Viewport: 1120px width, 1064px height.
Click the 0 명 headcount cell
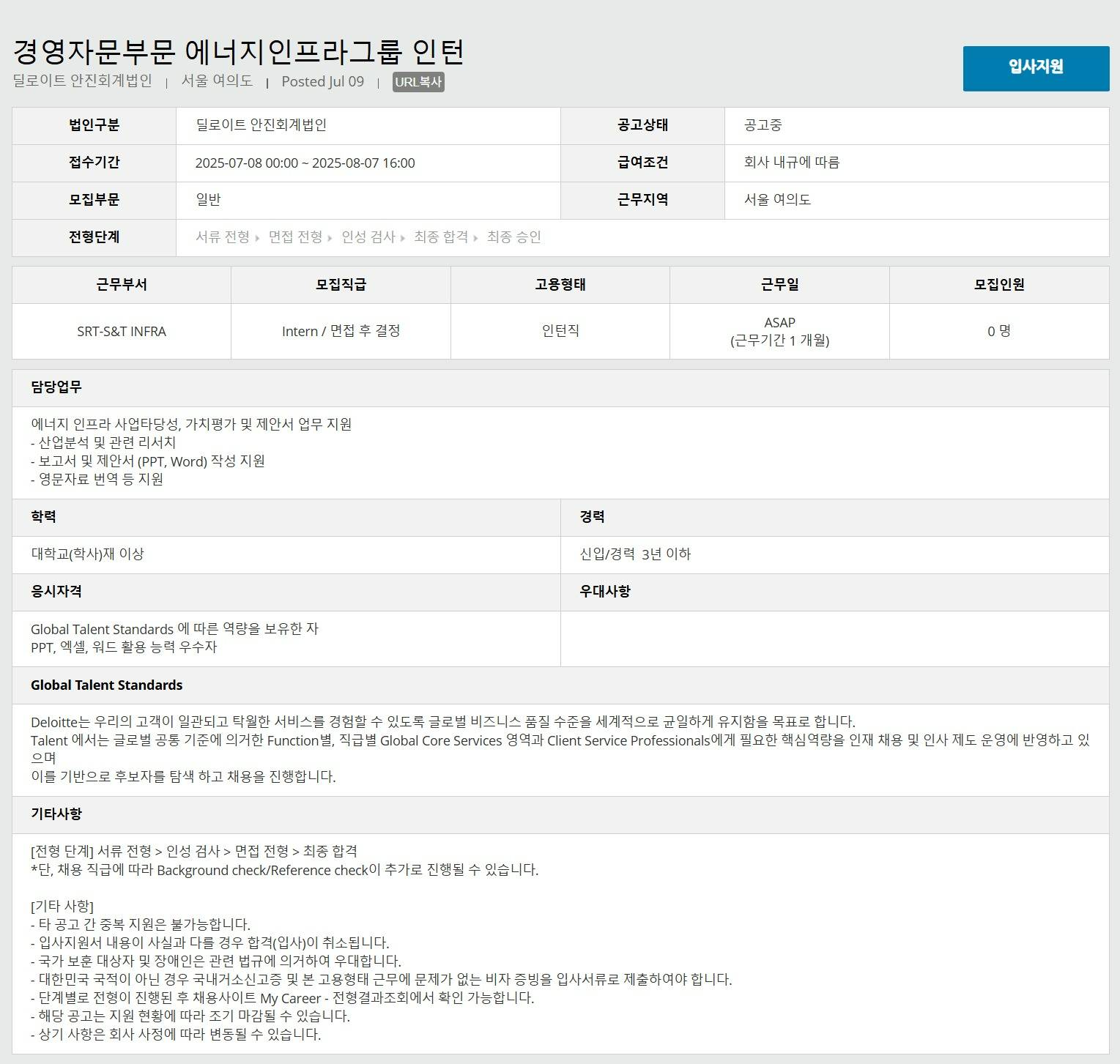[999, 331]
